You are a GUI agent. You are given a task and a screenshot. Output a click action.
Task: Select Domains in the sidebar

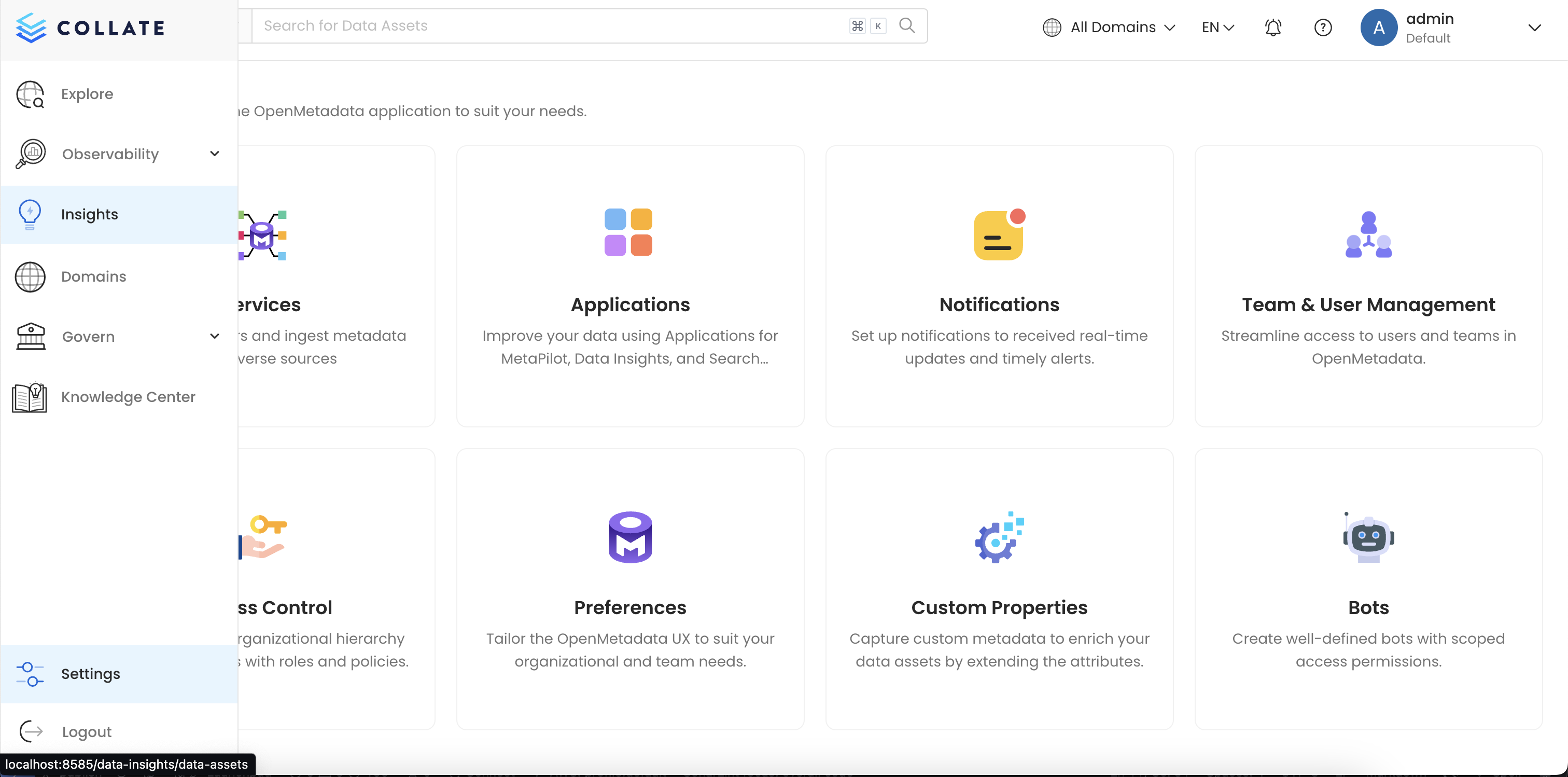[93, 276]
